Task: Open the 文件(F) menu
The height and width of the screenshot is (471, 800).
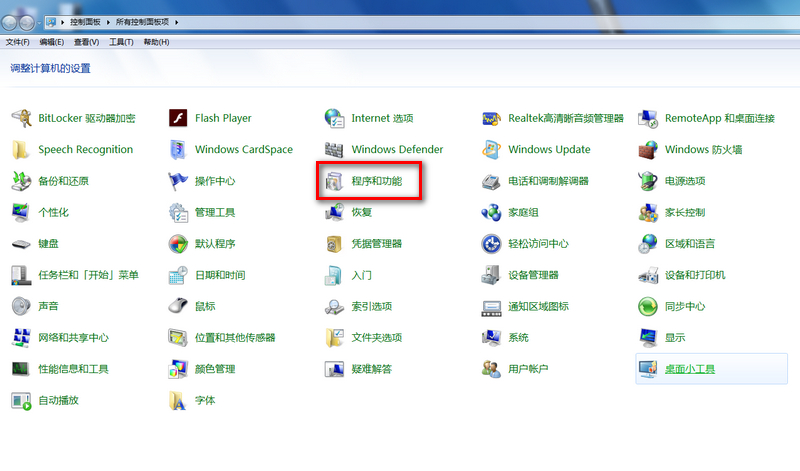Action: pyautogui.click(x=17, y=42)
